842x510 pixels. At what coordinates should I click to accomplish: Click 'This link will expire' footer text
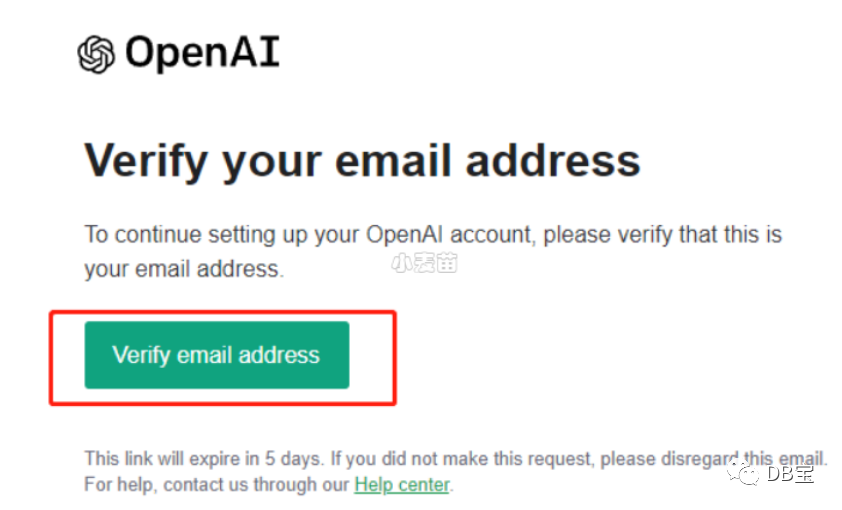point(163,459)
